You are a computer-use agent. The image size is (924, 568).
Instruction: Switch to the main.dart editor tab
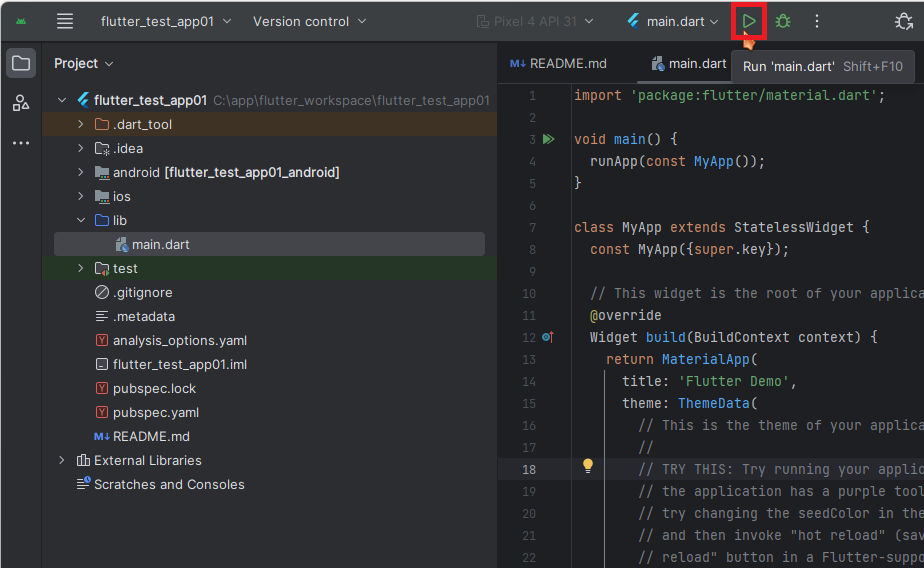tap(688, 64)
